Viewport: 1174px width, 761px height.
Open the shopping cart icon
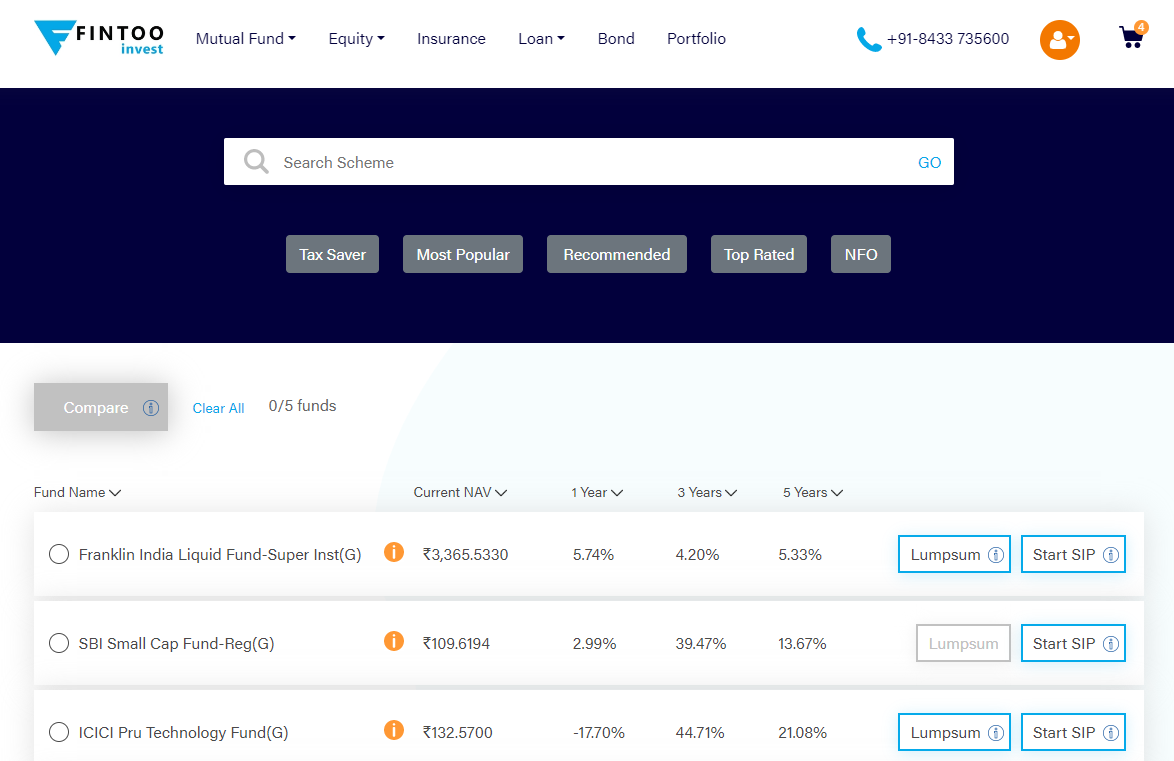(1131, 37)
